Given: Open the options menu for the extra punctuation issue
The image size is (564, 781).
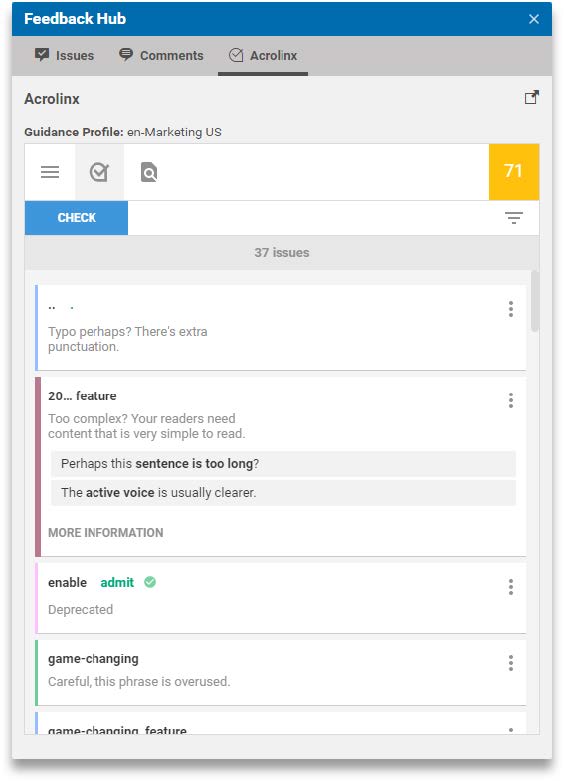Looking at the screenshot, I should [511, 309].
